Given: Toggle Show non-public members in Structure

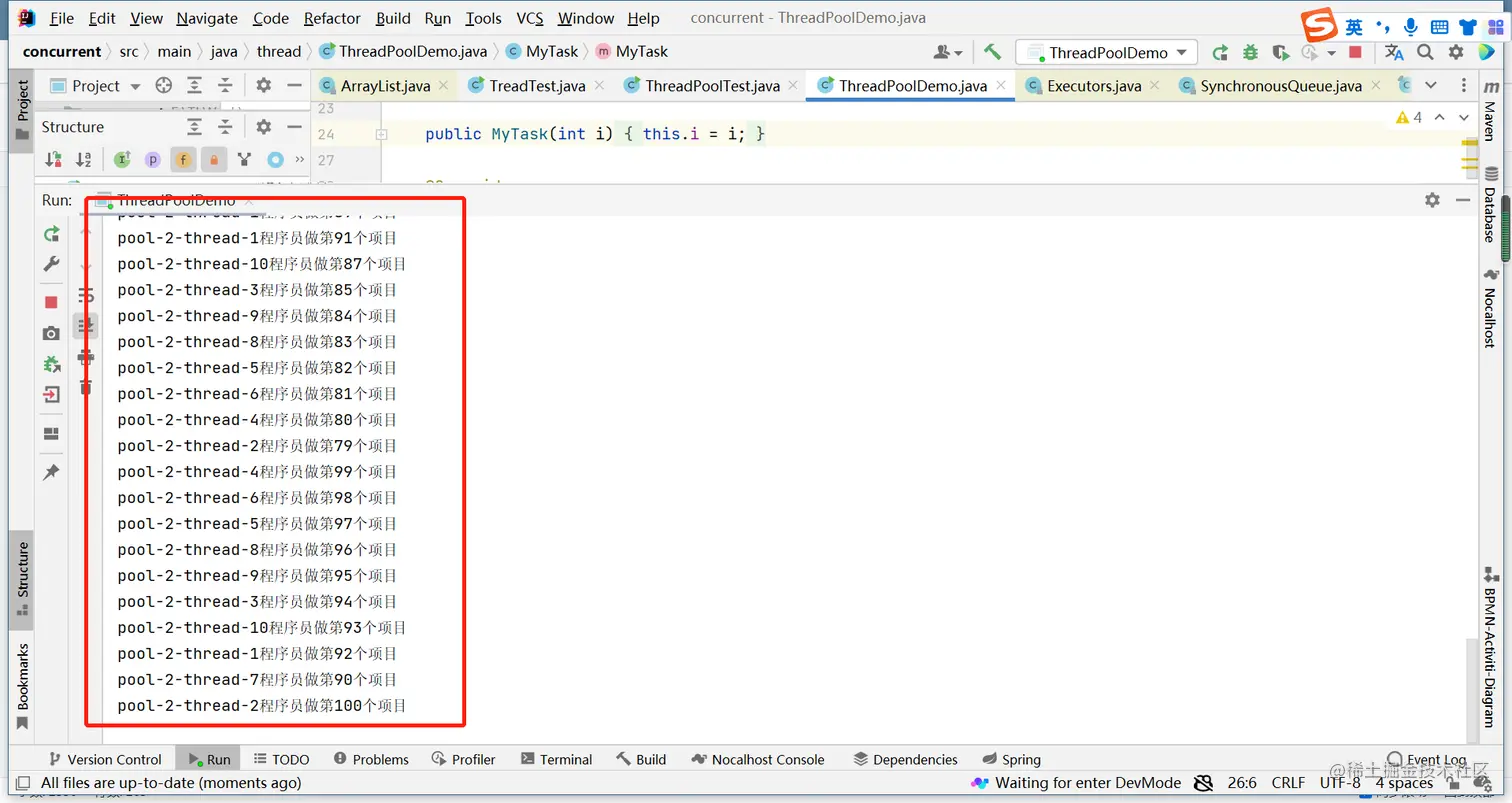Looking at the screenshot, I should click(213, 159).
